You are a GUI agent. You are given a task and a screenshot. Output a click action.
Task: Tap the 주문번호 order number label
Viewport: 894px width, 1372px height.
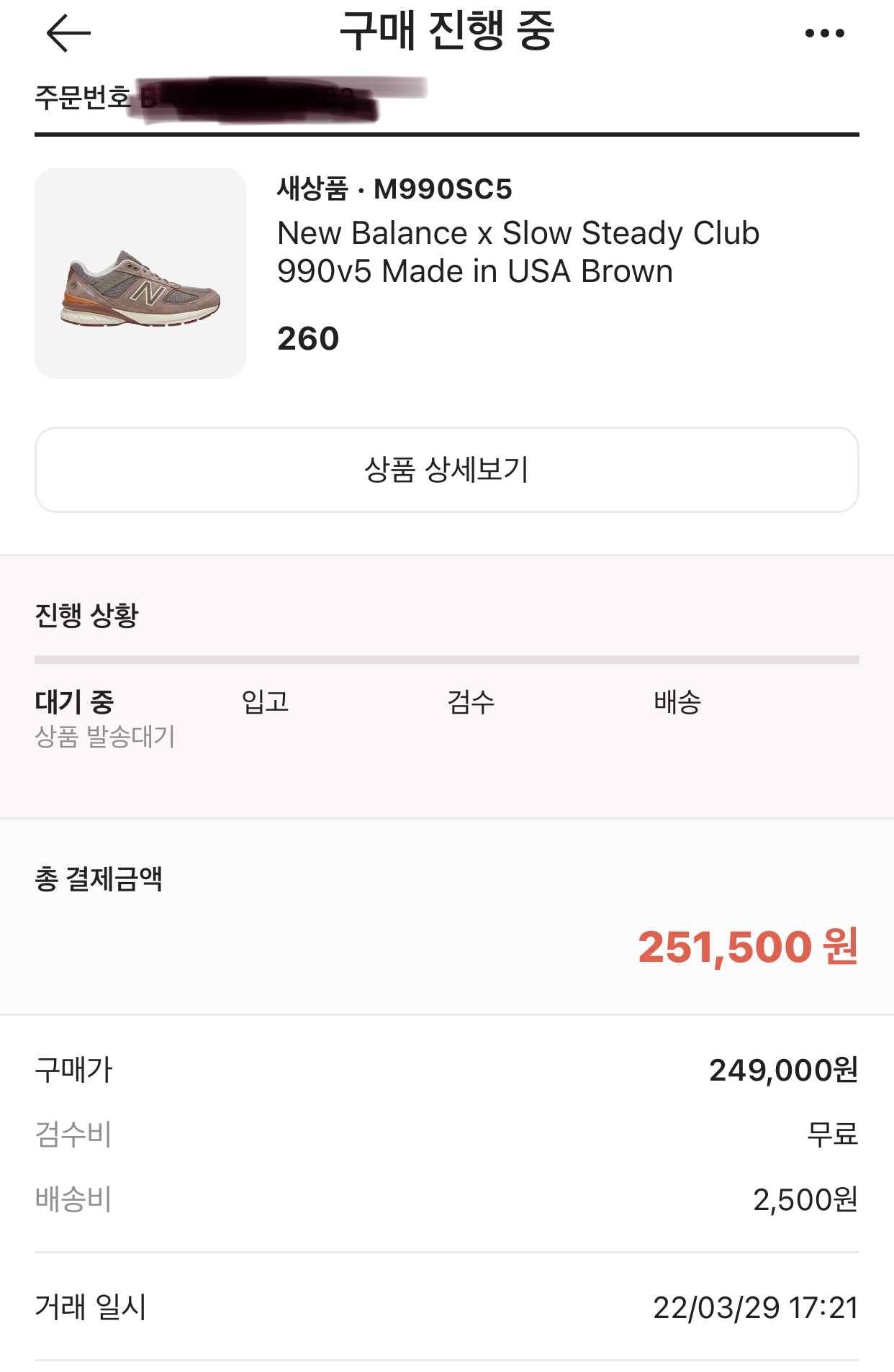coord(82,97)
